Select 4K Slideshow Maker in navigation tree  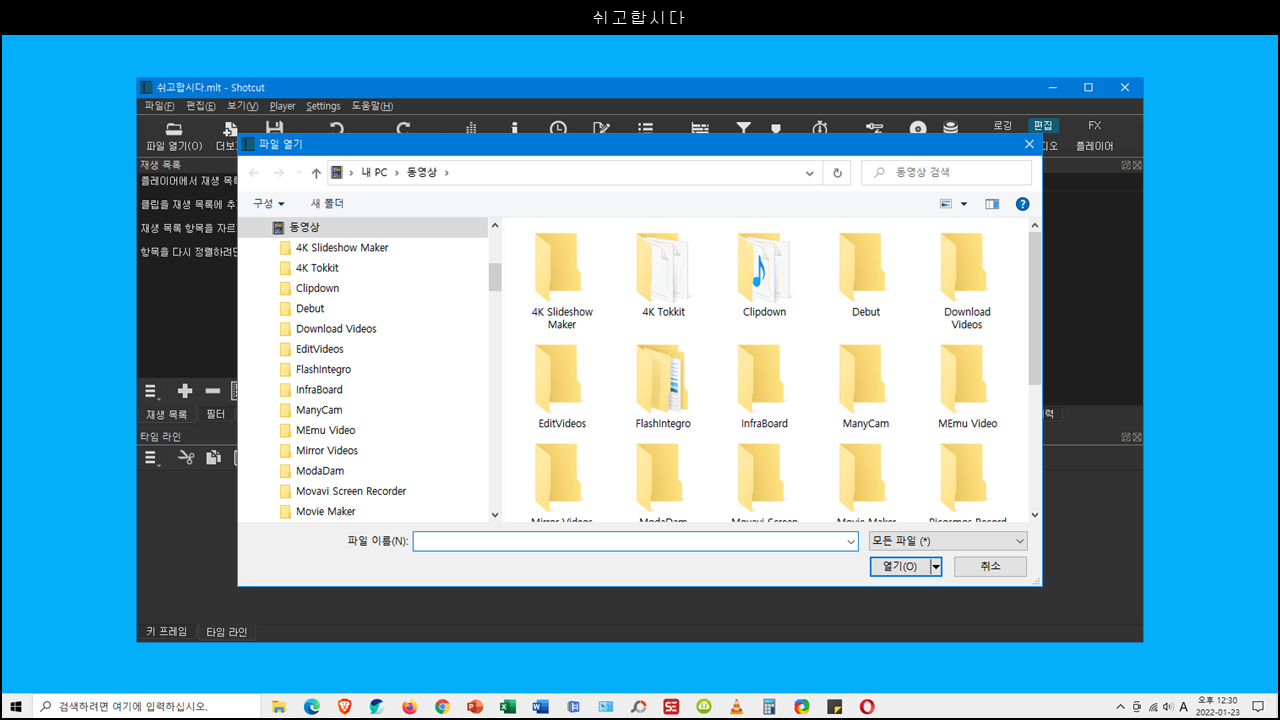pos(342,247)
